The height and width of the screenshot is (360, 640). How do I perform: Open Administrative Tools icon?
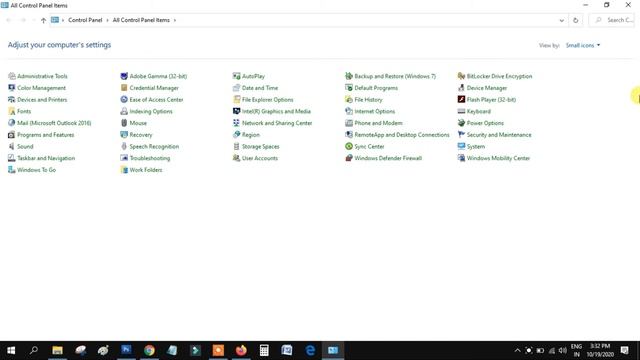(x=11, y=76)
